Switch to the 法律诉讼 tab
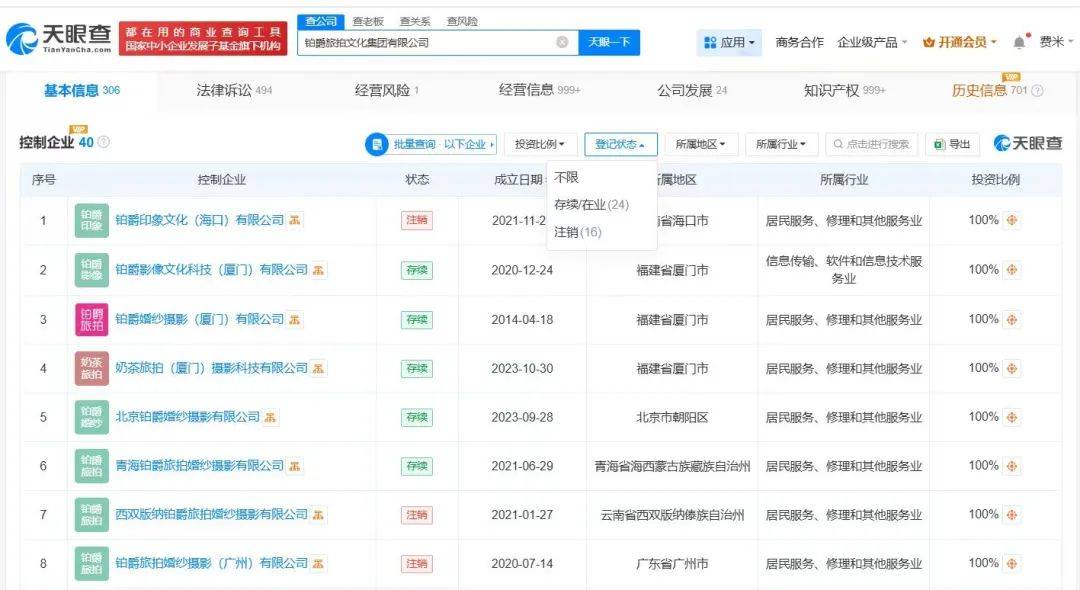Screen dimensions: 1080x590 pyautogui.click(x=234, y=90)
